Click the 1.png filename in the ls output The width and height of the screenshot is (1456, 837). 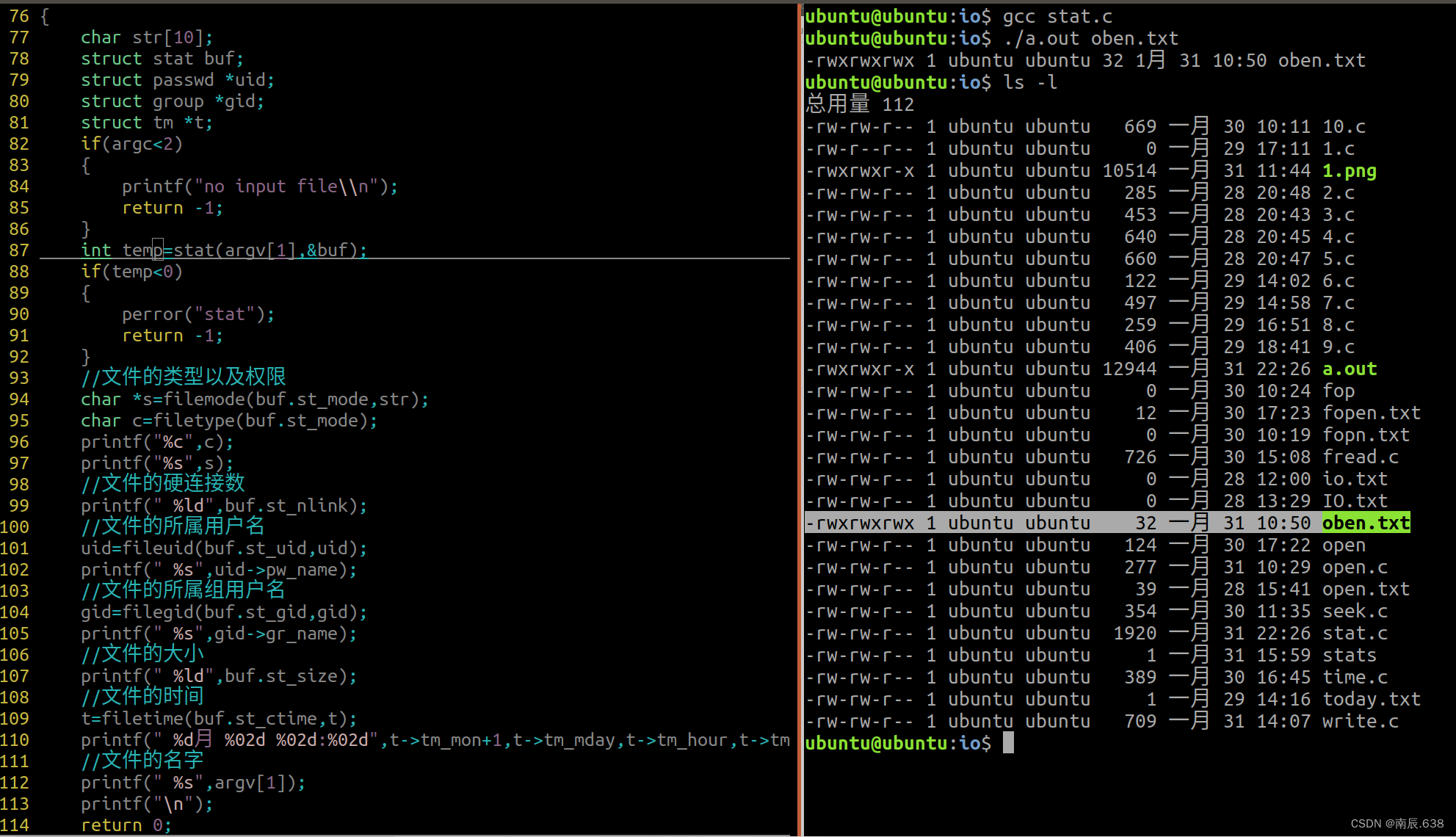coord(1350,170)
